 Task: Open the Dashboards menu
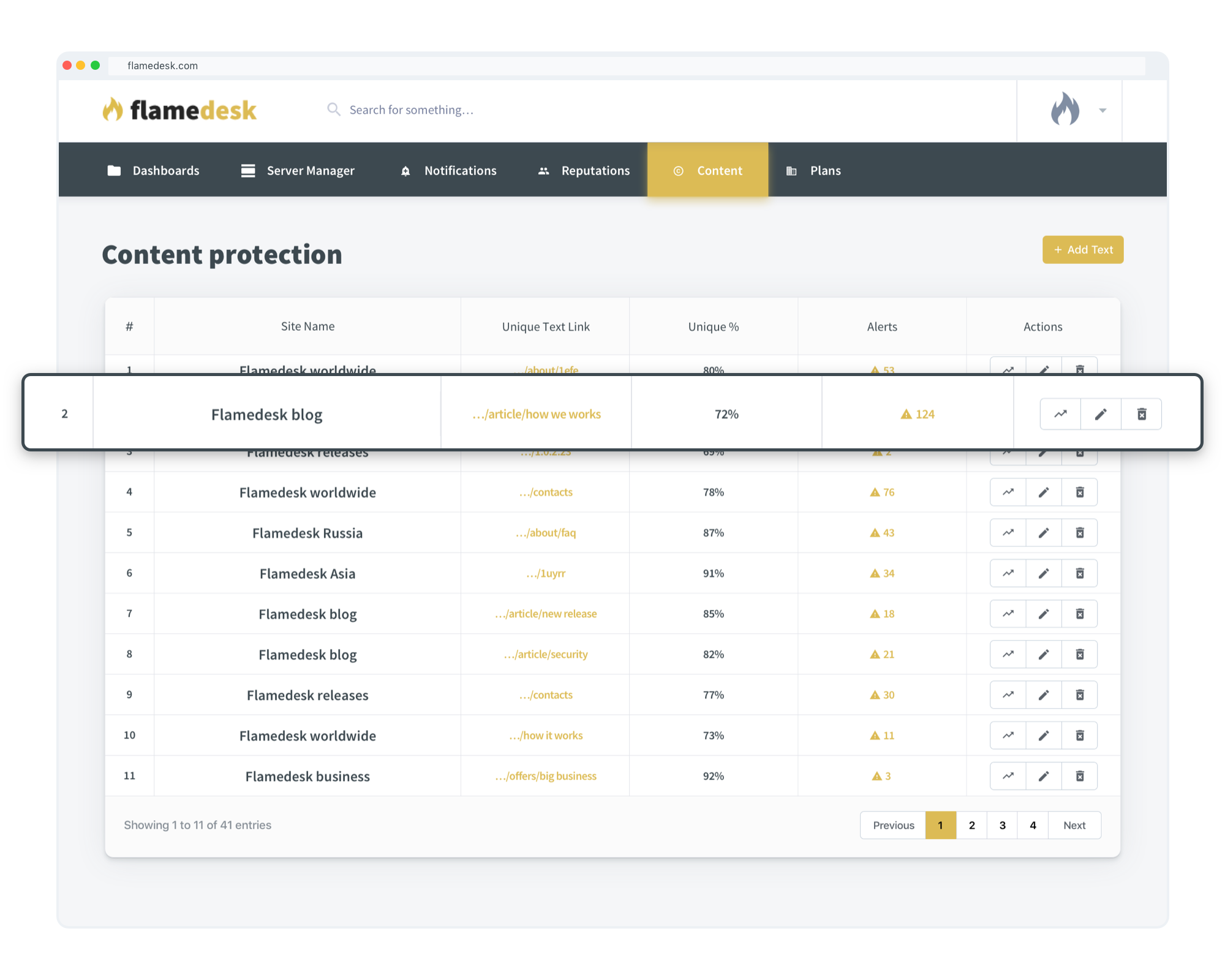(x=154, y=170)
